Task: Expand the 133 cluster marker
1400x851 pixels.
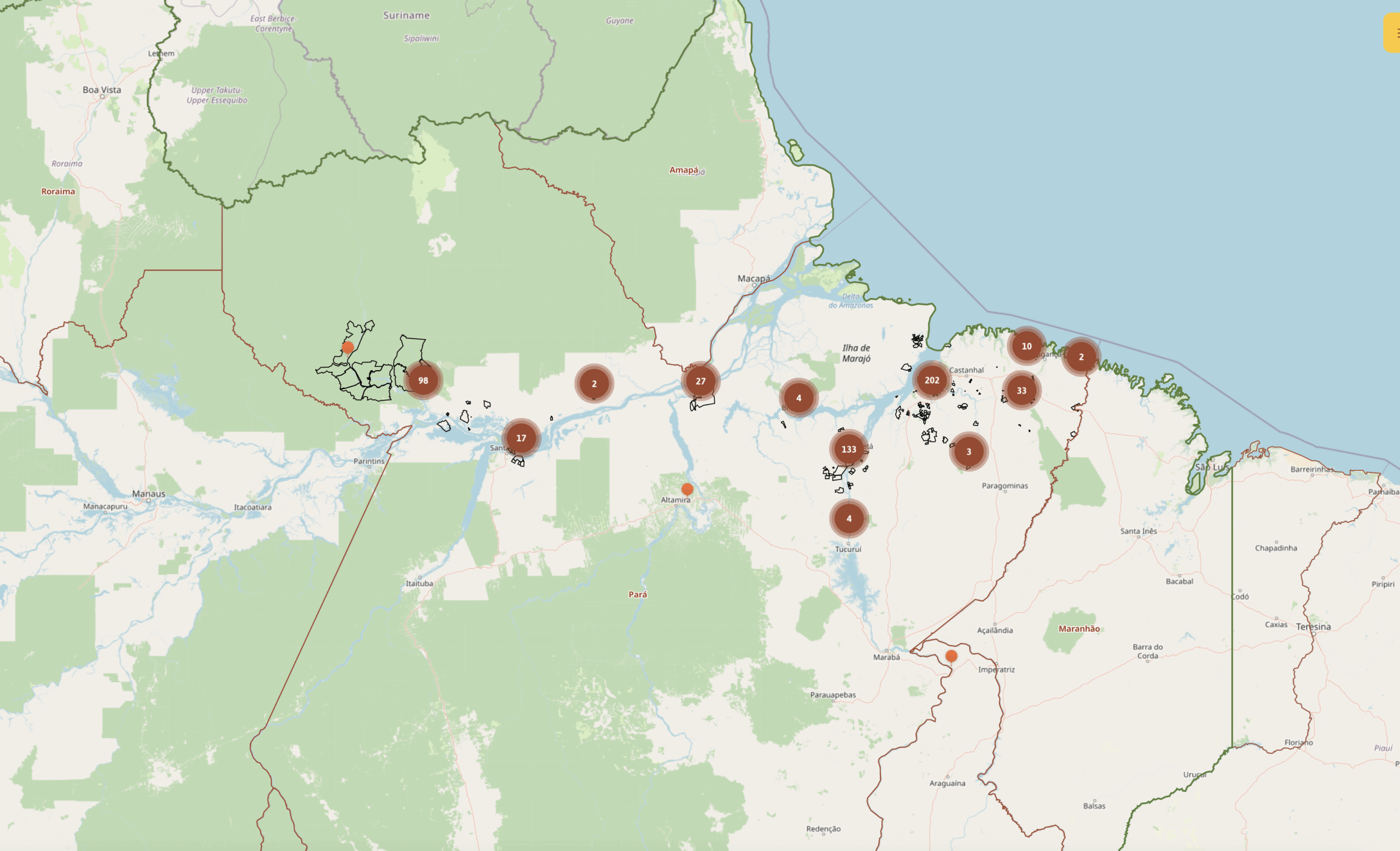Action: (848, 449)
